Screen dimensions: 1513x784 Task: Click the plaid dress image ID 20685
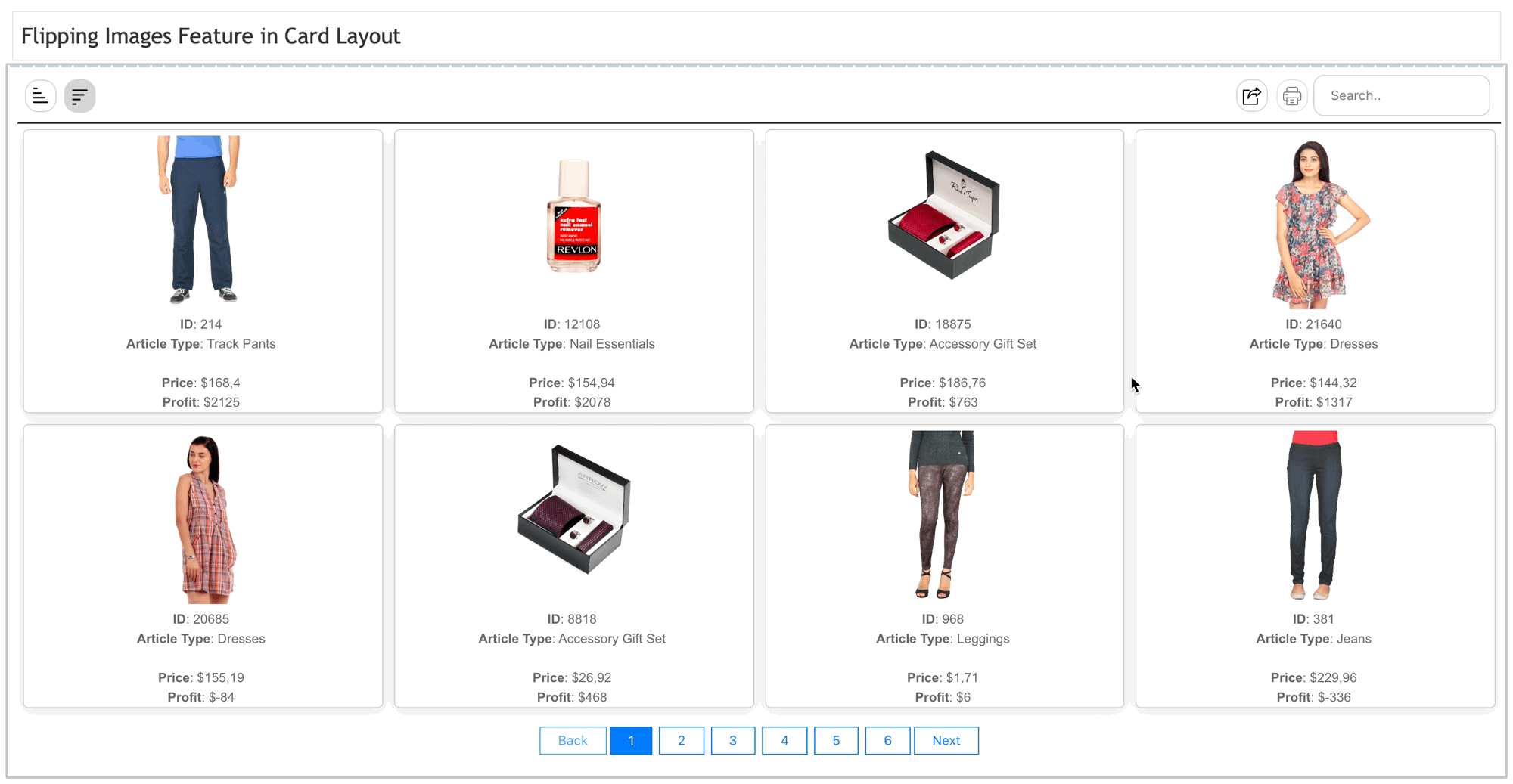pos(203,519)
